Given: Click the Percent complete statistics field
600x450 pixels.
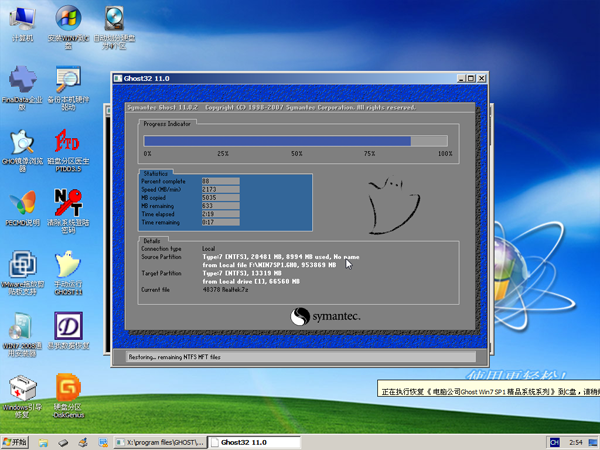Looking at the screenshot, I should coord(220,181).
